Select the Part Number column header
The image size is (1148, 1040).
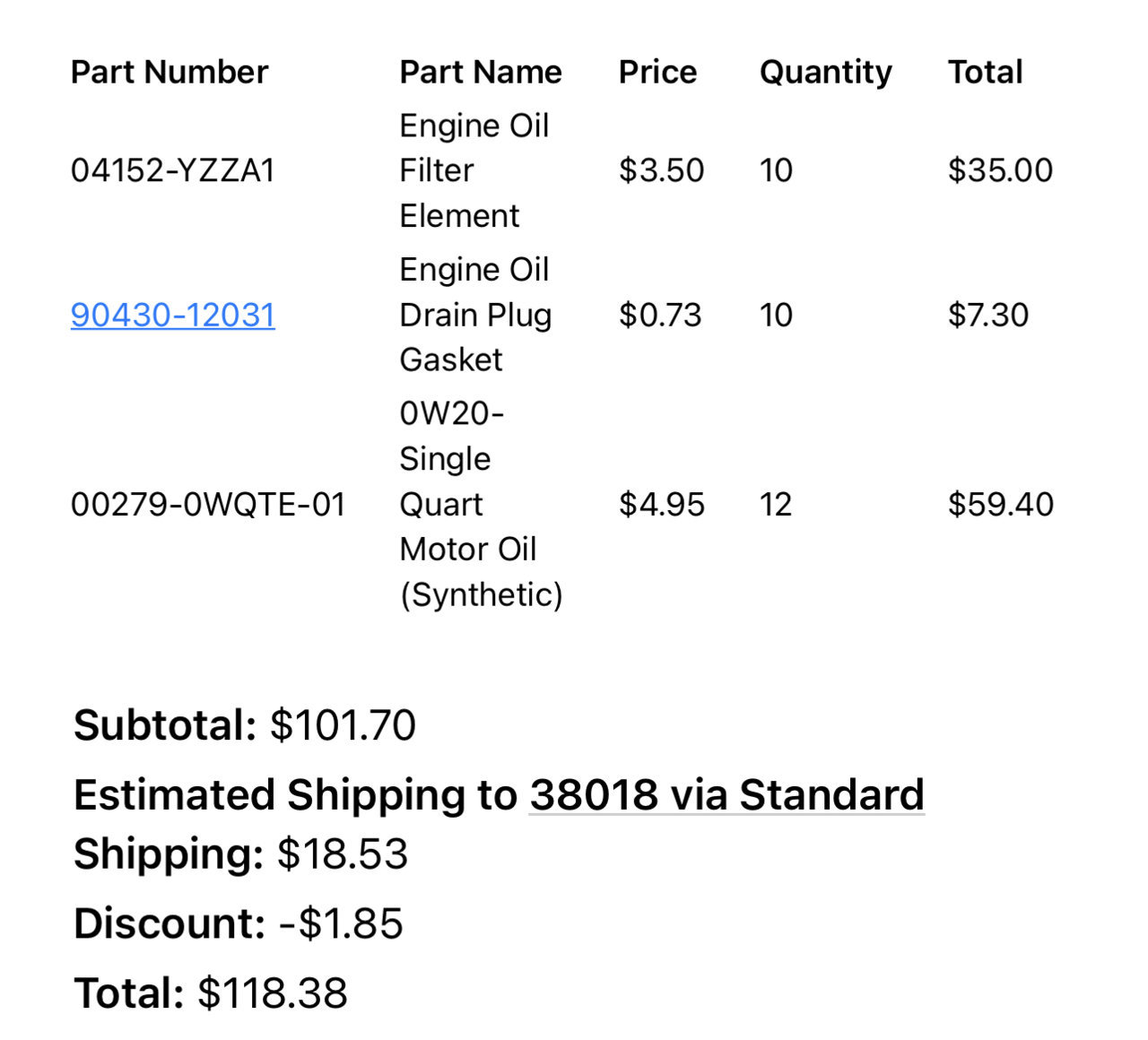tap(170, 72)
